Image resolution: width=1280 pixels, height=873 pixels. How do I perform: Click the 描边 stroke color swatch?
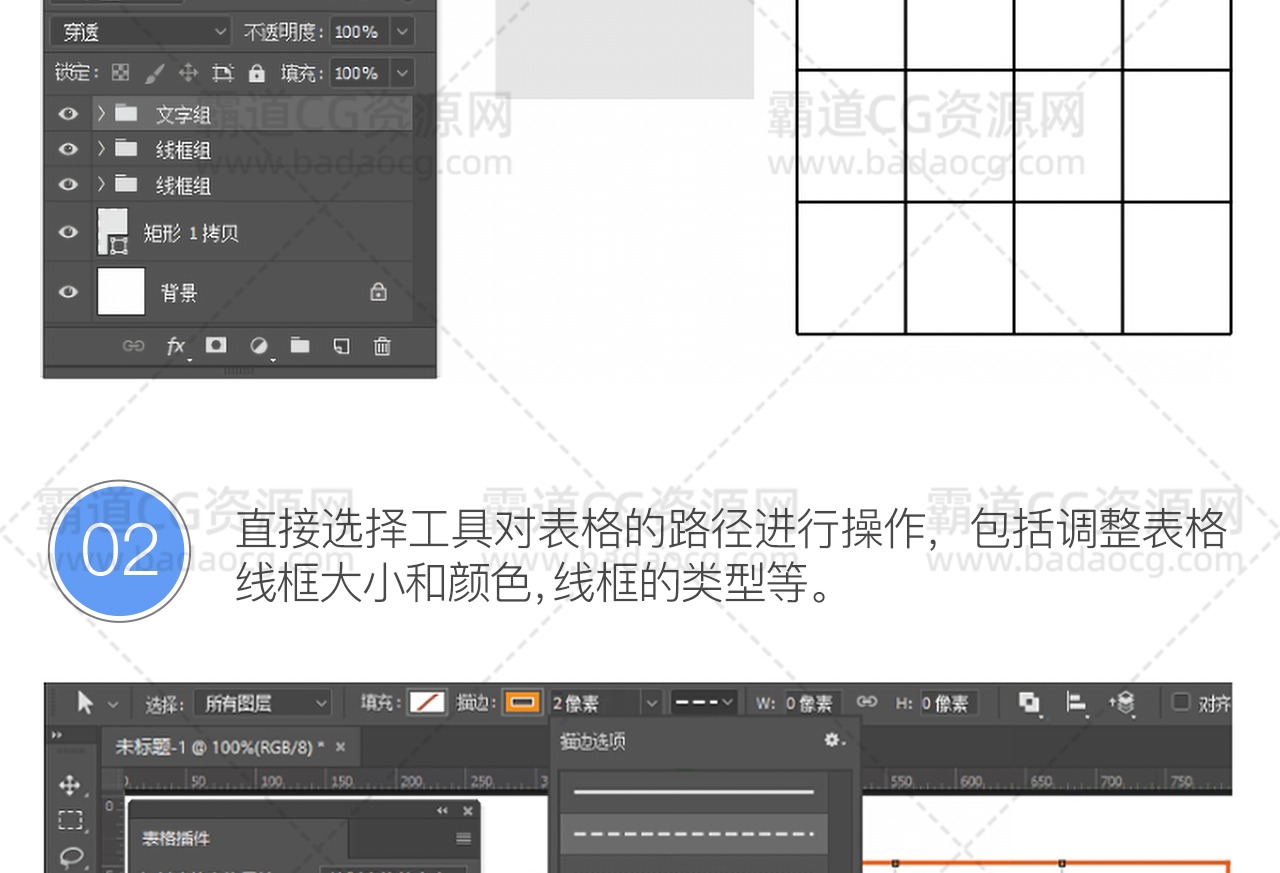pos(521,703)
